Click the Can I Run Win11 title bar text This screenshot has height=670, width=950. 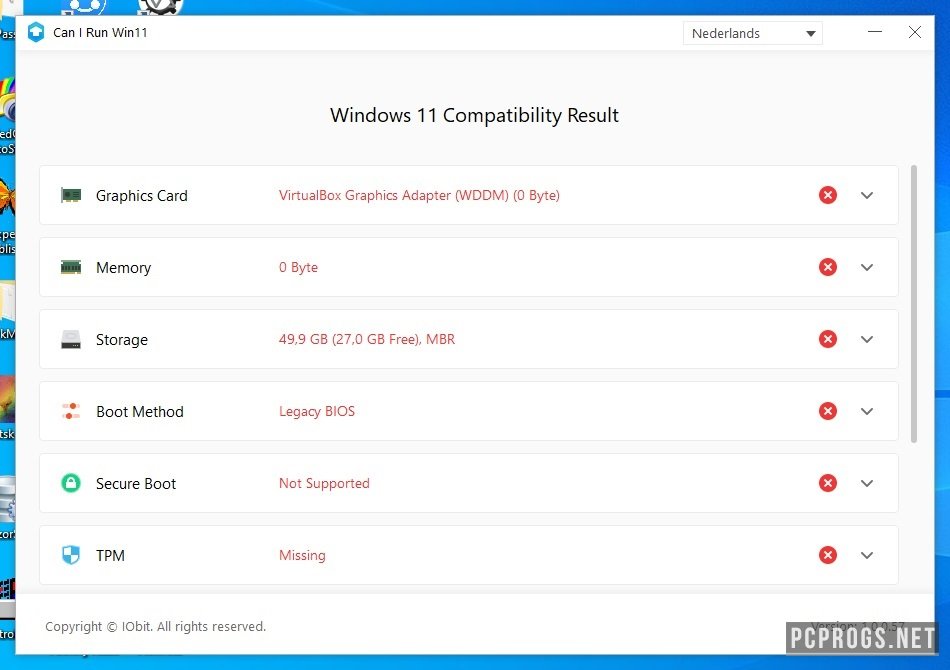(100, 32)
